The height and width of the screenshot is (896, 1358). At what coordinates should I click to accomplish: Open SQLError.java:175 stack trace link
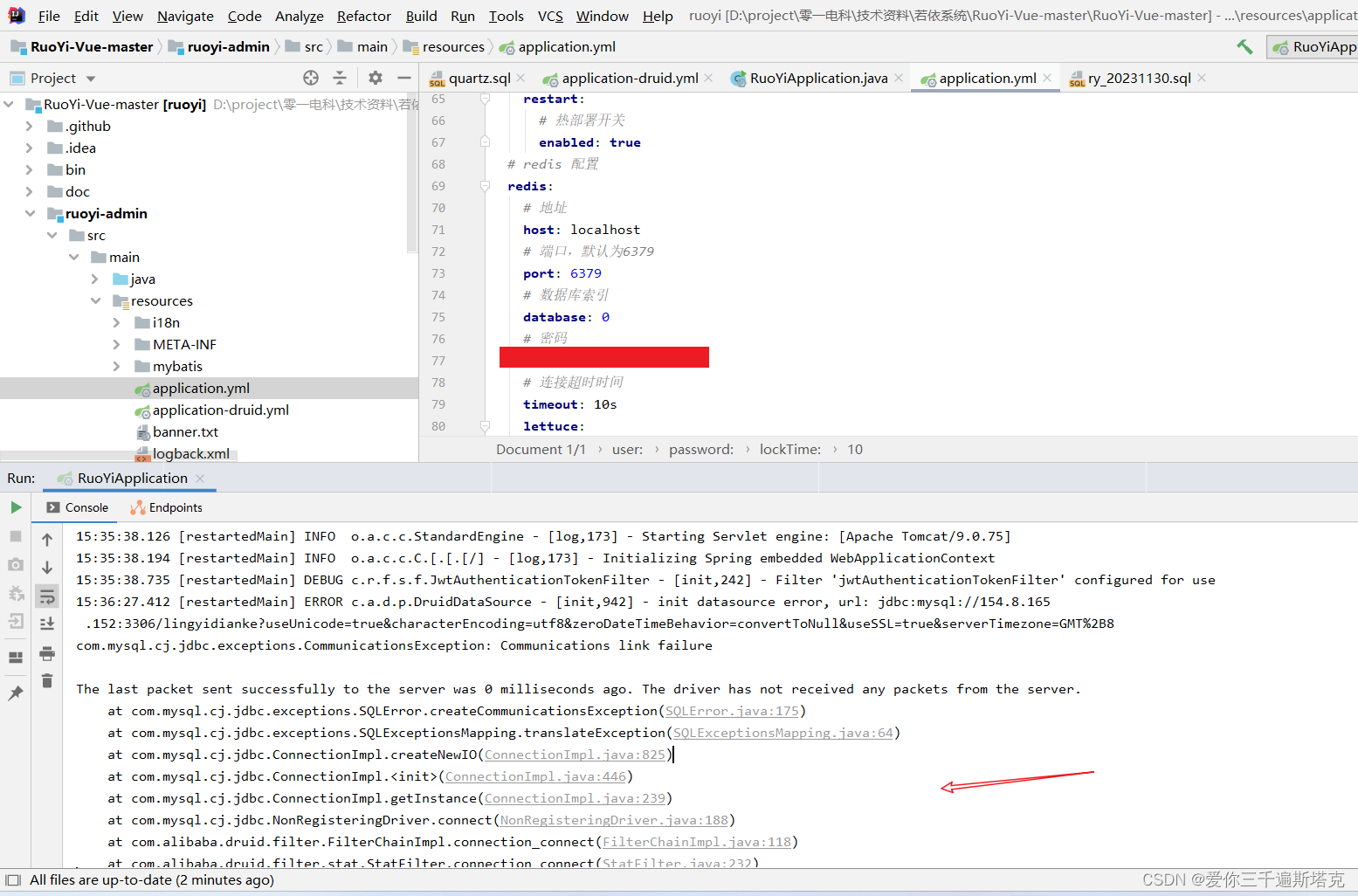tap(732, 711)
